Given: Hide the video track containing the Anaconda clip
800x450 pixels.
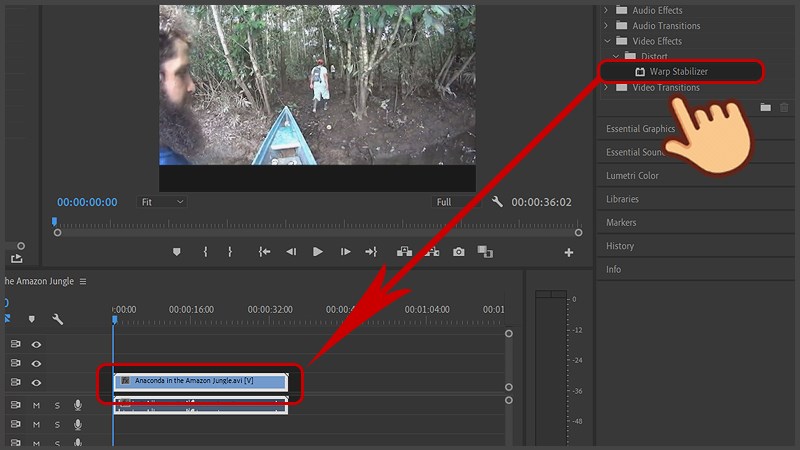Looking at the screenshot, I should click(36, 383).
